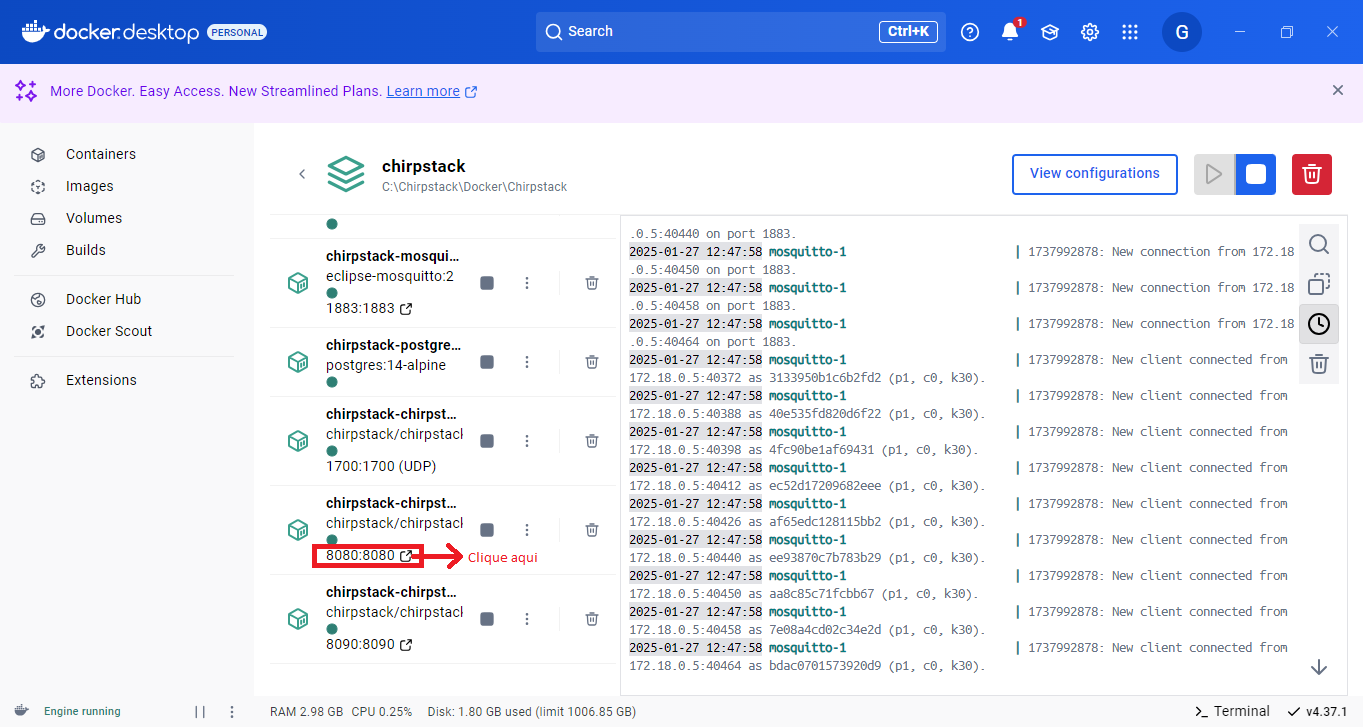Open Docker Desktop settings gear

coord(1090,32)
